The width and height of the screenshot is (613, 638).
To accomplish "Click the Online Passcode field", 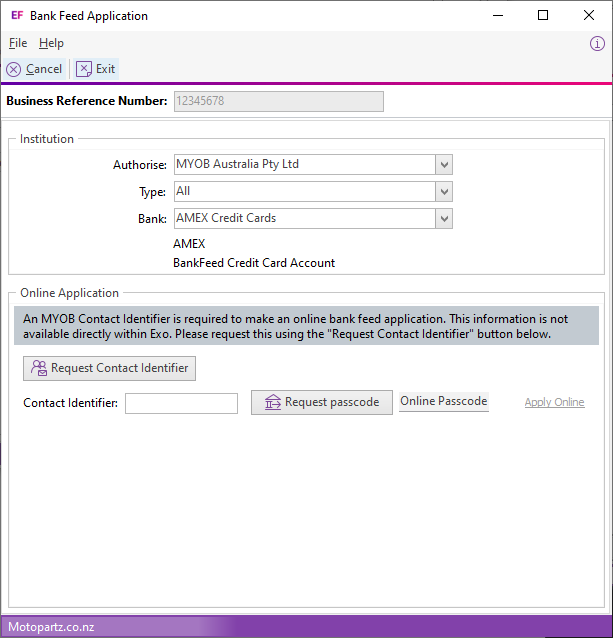I will 444,402.
